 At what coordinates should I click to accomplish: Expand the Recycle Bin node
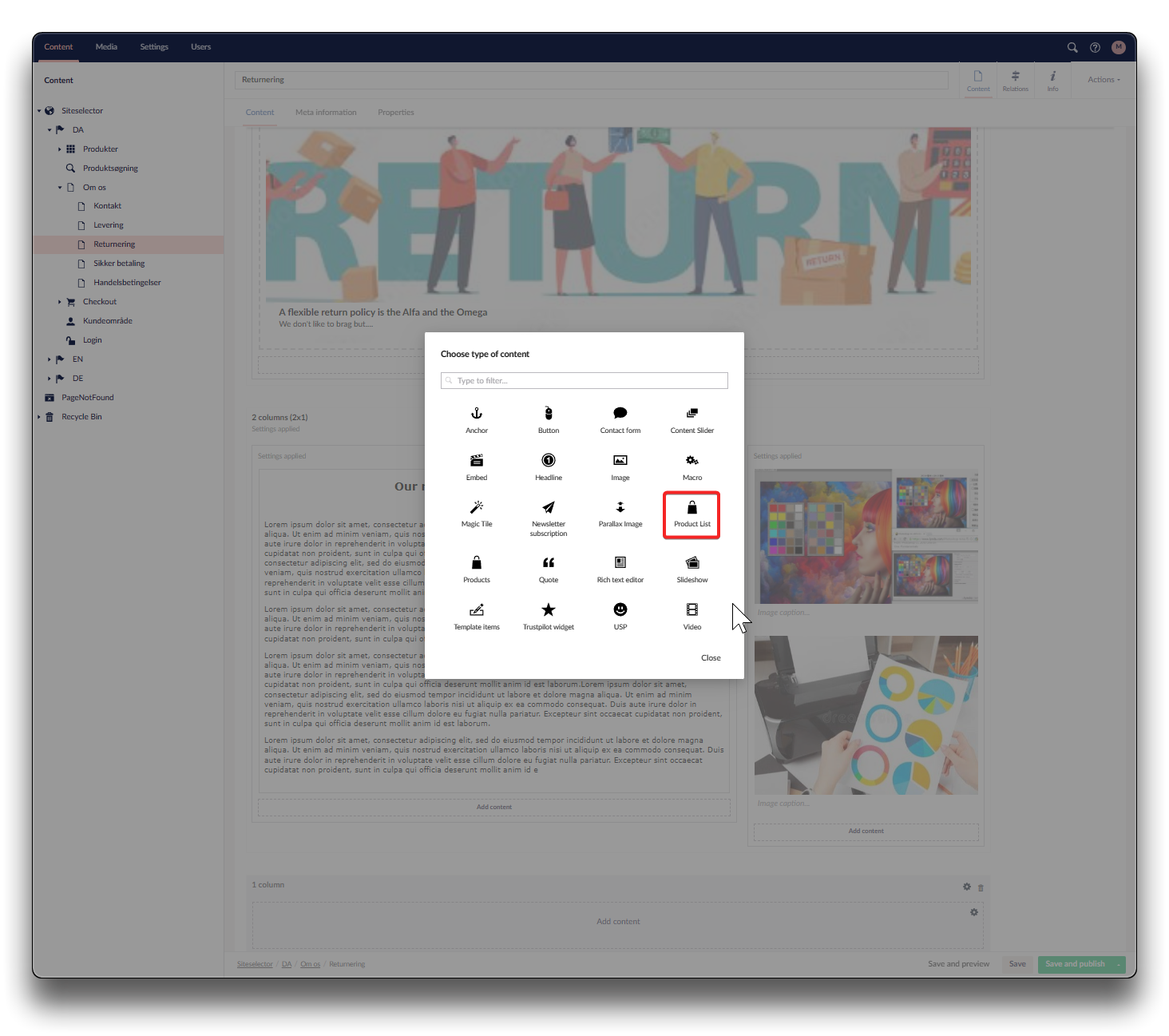38,417
